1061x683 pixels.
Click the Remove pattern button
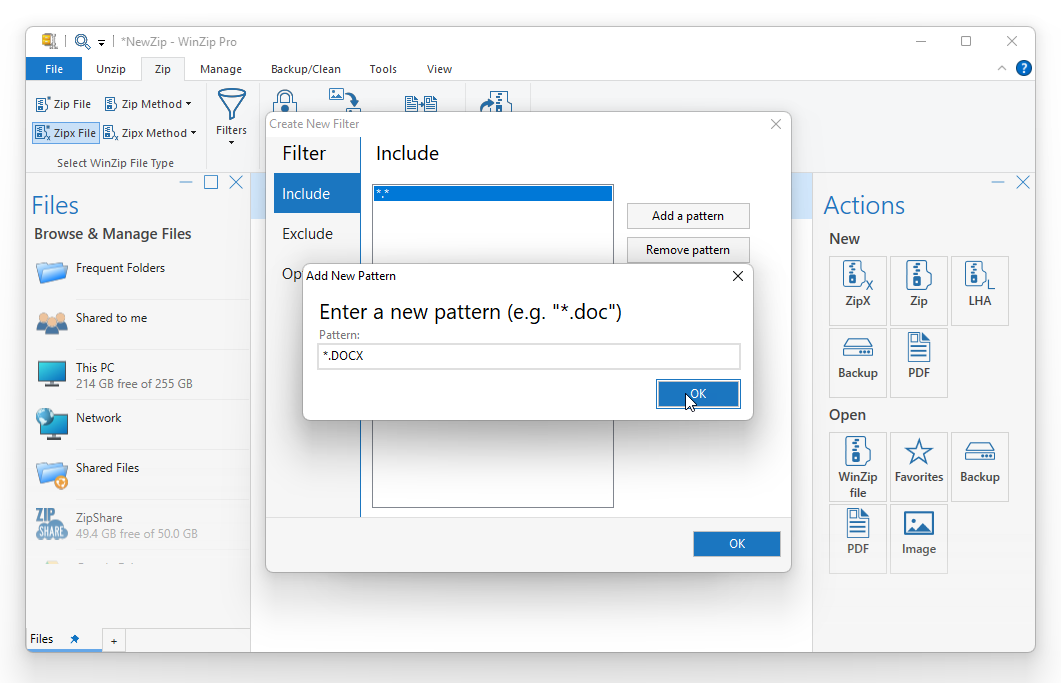point(688,250)
